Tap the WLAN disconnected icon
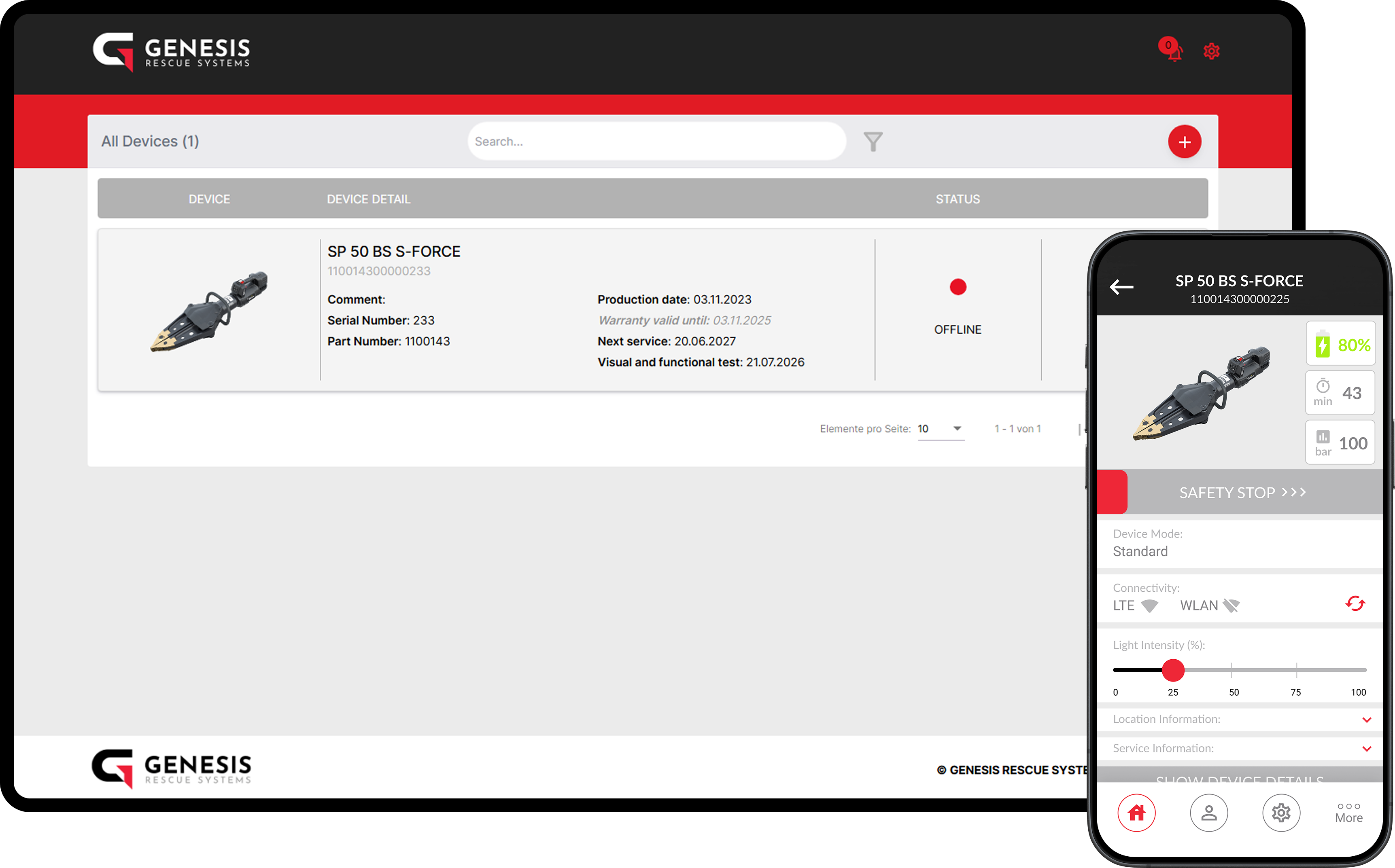Viewport: 1395px width, 868px height. click(x=1231, y=605)
